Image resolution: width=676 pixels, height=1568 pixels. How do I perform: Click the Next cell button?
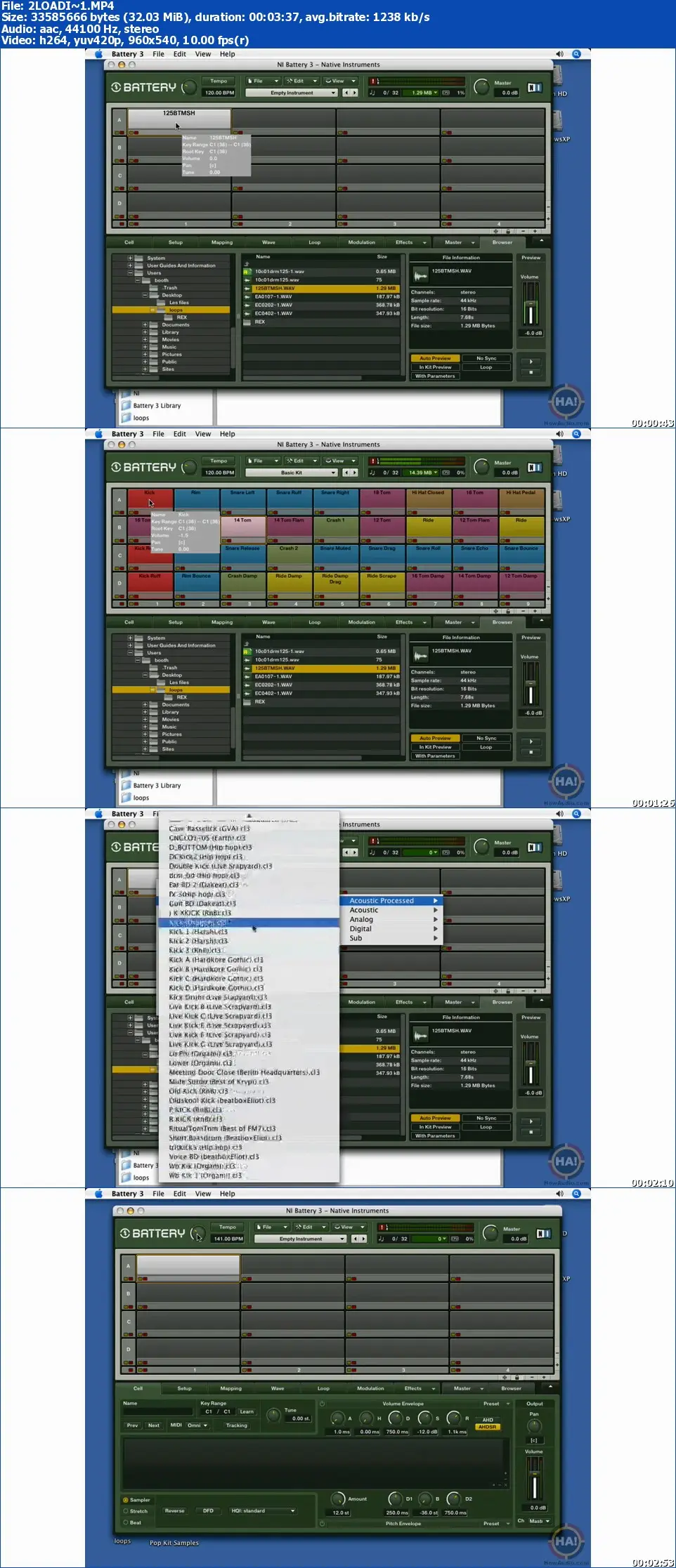click(154, 1425)
